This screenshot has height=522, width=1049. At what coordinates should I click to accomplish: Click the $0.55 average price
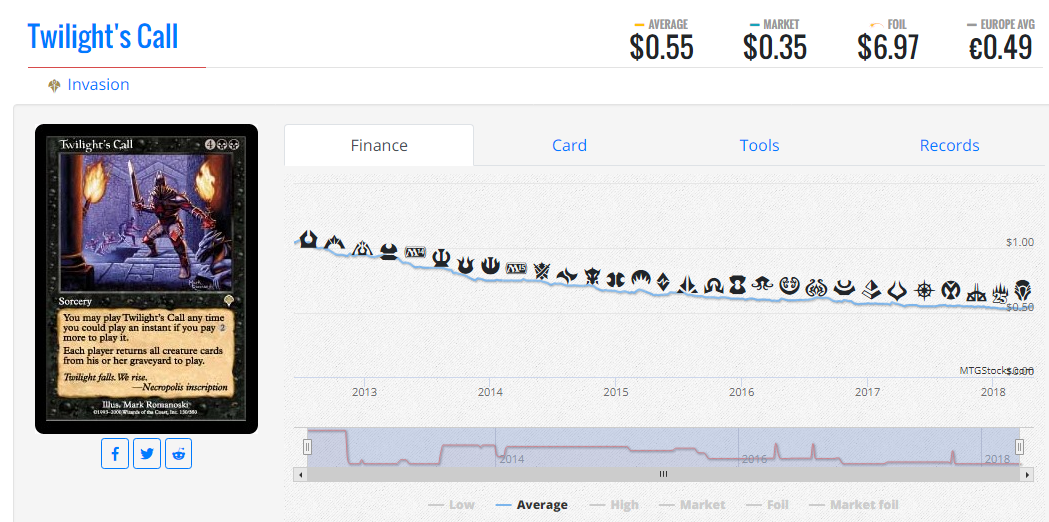pyautogui.click(x=661, y=48)
